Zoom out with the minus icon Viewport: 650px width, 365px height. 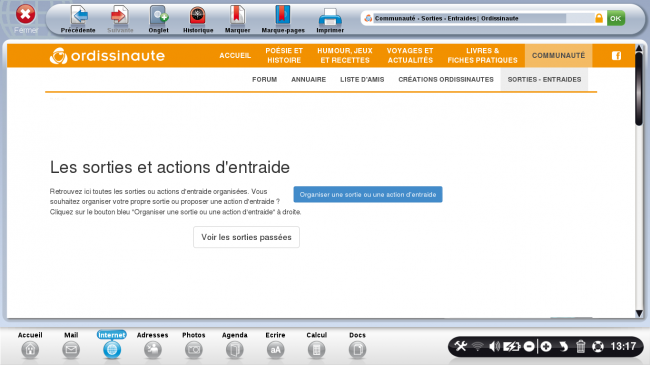(529, 346)
